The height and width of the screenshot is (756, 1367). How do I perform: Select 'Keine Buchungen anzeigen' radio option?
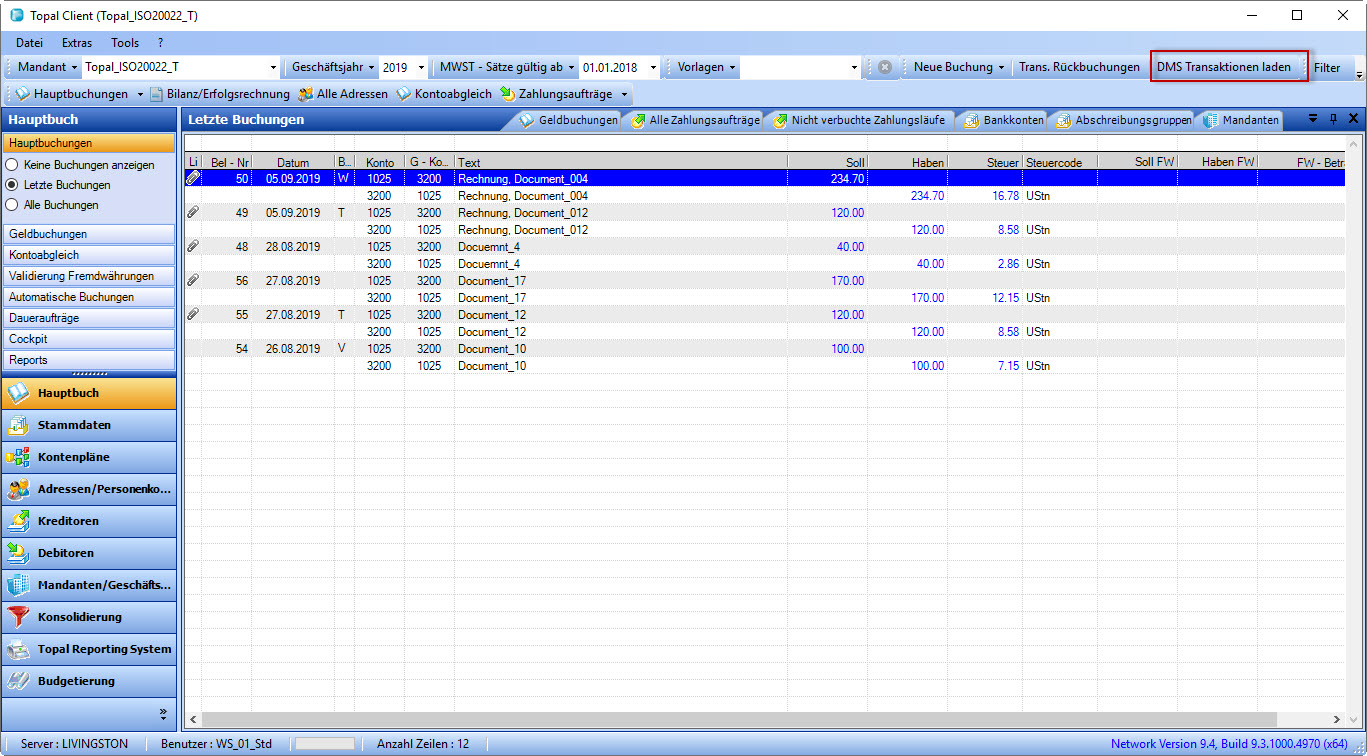click(13, 165)
